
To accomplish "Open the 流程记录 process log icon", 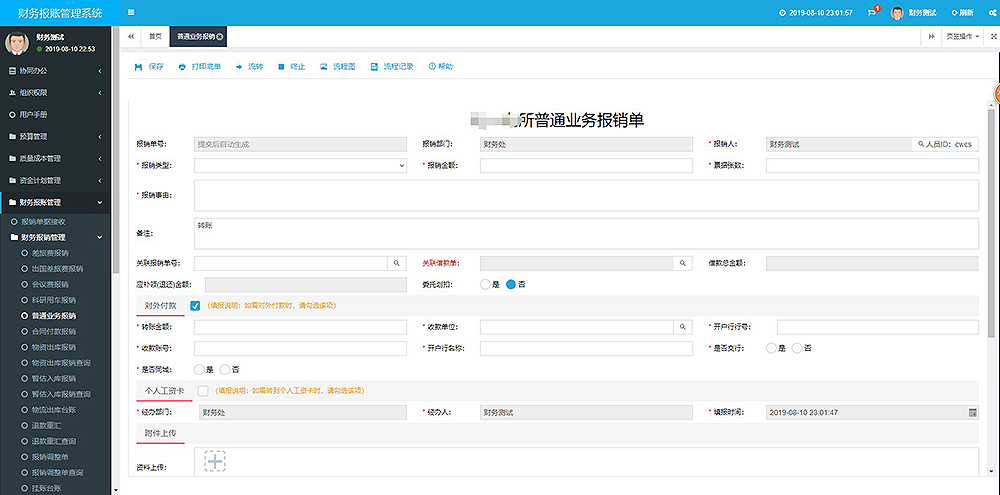I will coord(374,66).
